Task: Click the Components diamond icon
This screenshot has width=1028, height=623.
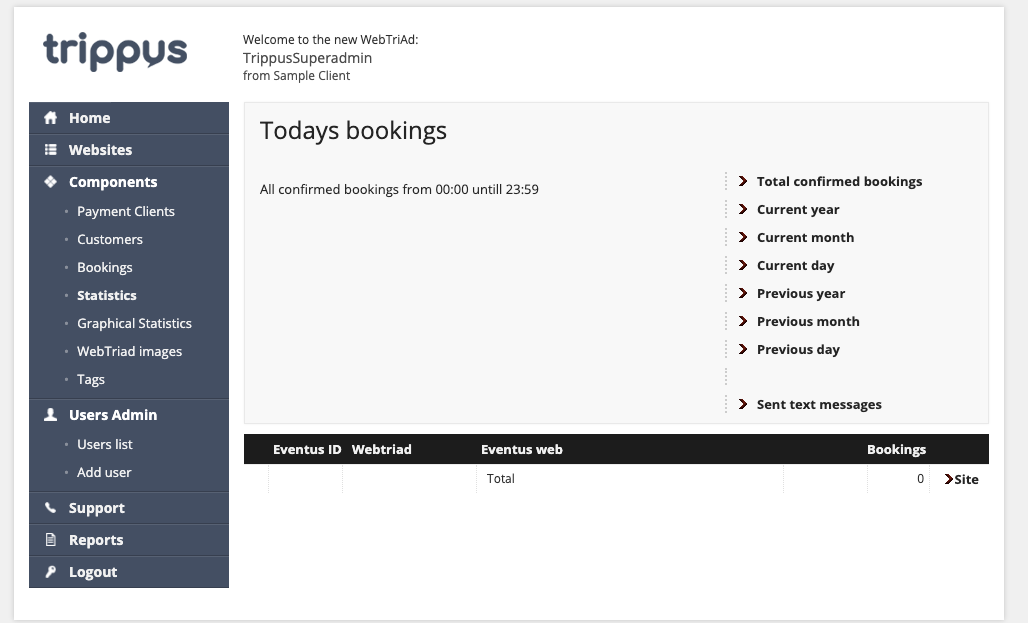Action: [x=50, y=182]
